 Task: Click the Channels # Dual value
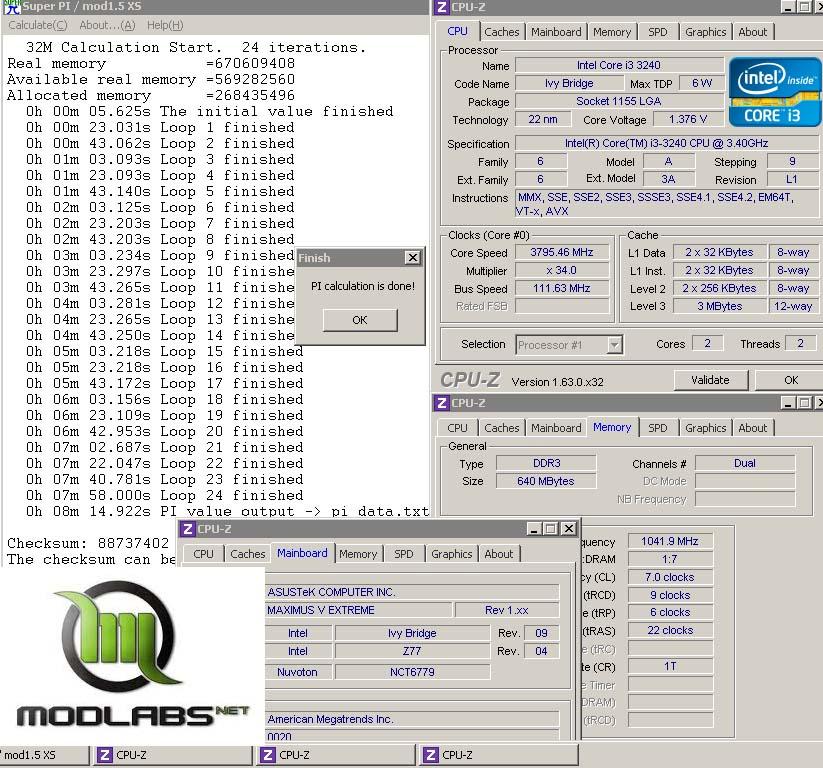click(745, 463)
